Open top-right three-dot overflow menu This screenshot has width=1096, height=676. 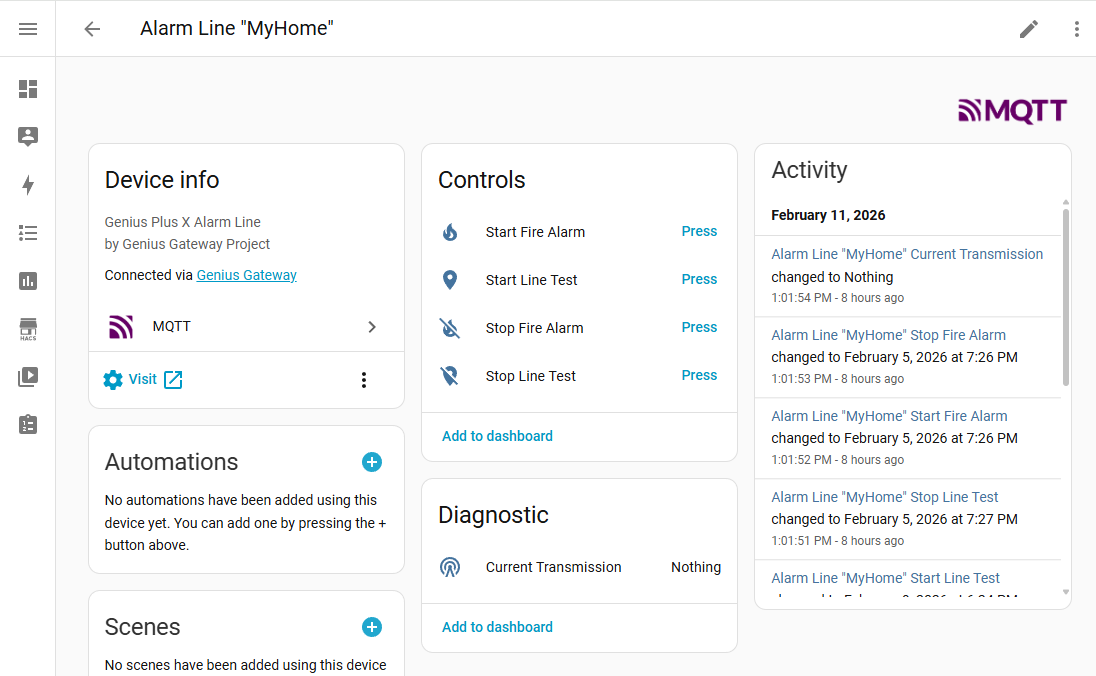1076,29
